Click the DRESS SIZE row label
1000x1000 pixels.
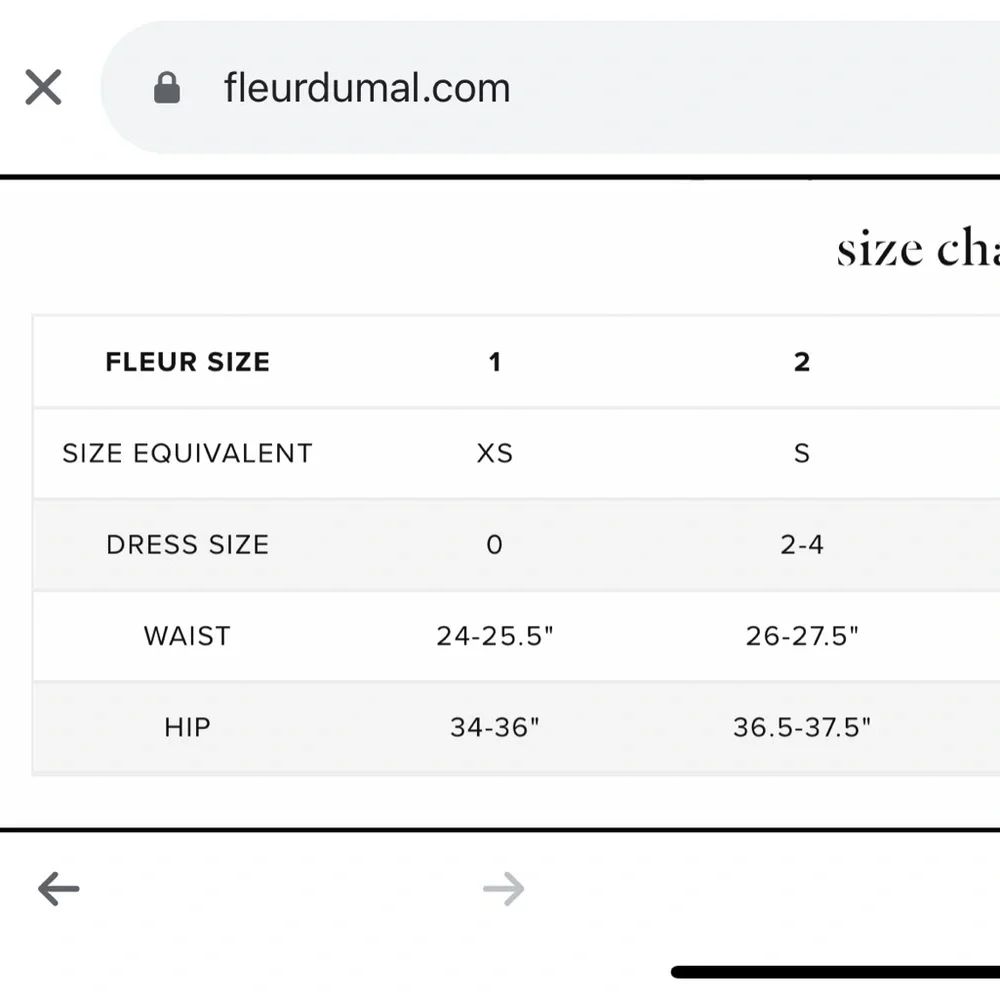click(x=188, y=545)
